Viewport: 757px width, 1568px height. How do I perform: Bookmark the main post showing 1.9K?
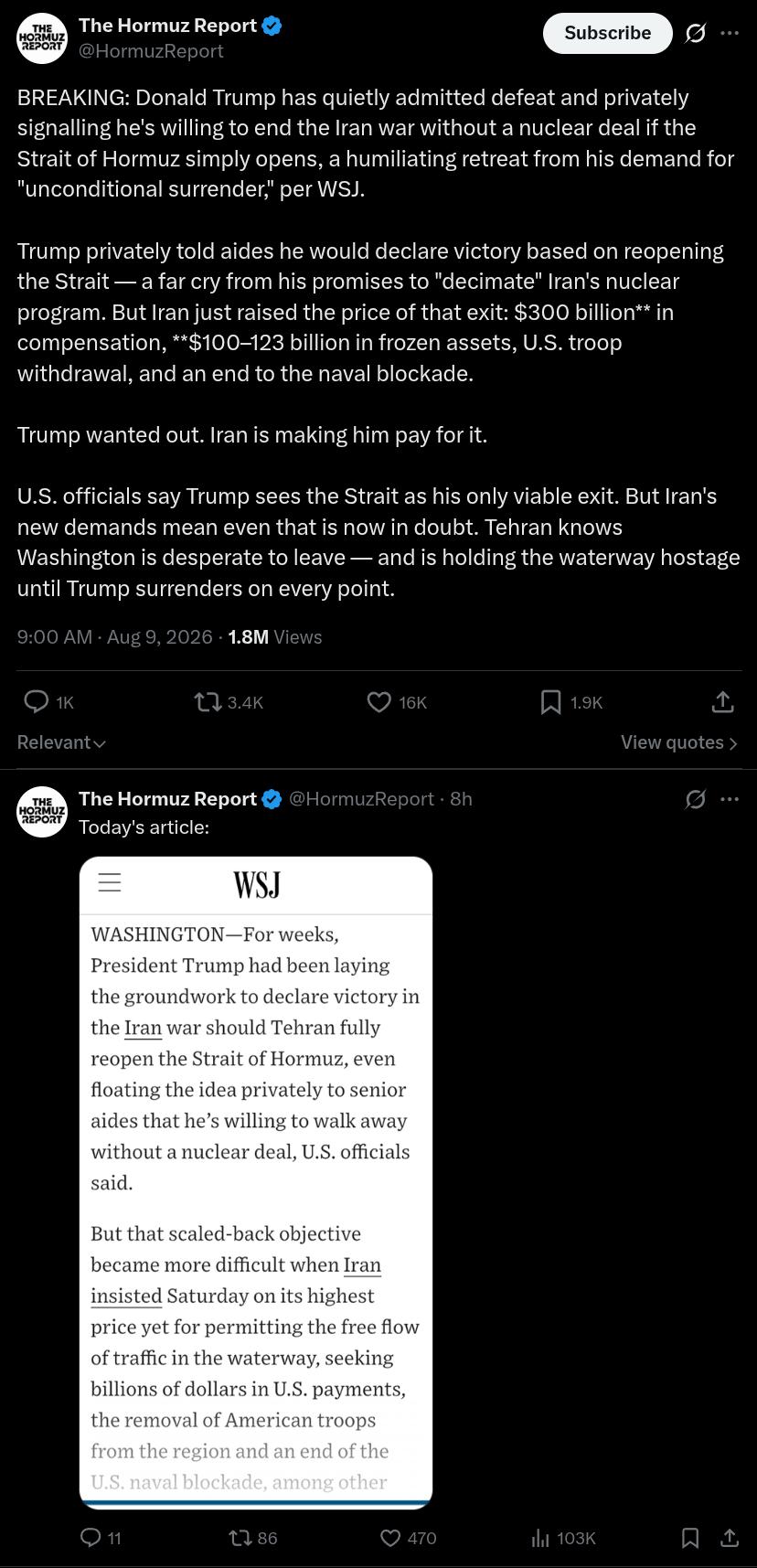point(571,702)
